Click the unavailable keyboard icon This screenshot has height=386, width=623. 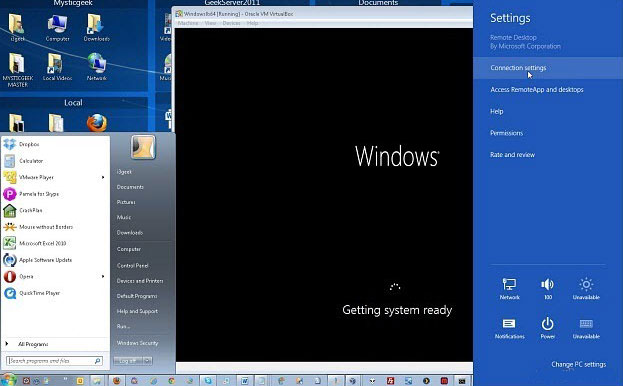586,328
